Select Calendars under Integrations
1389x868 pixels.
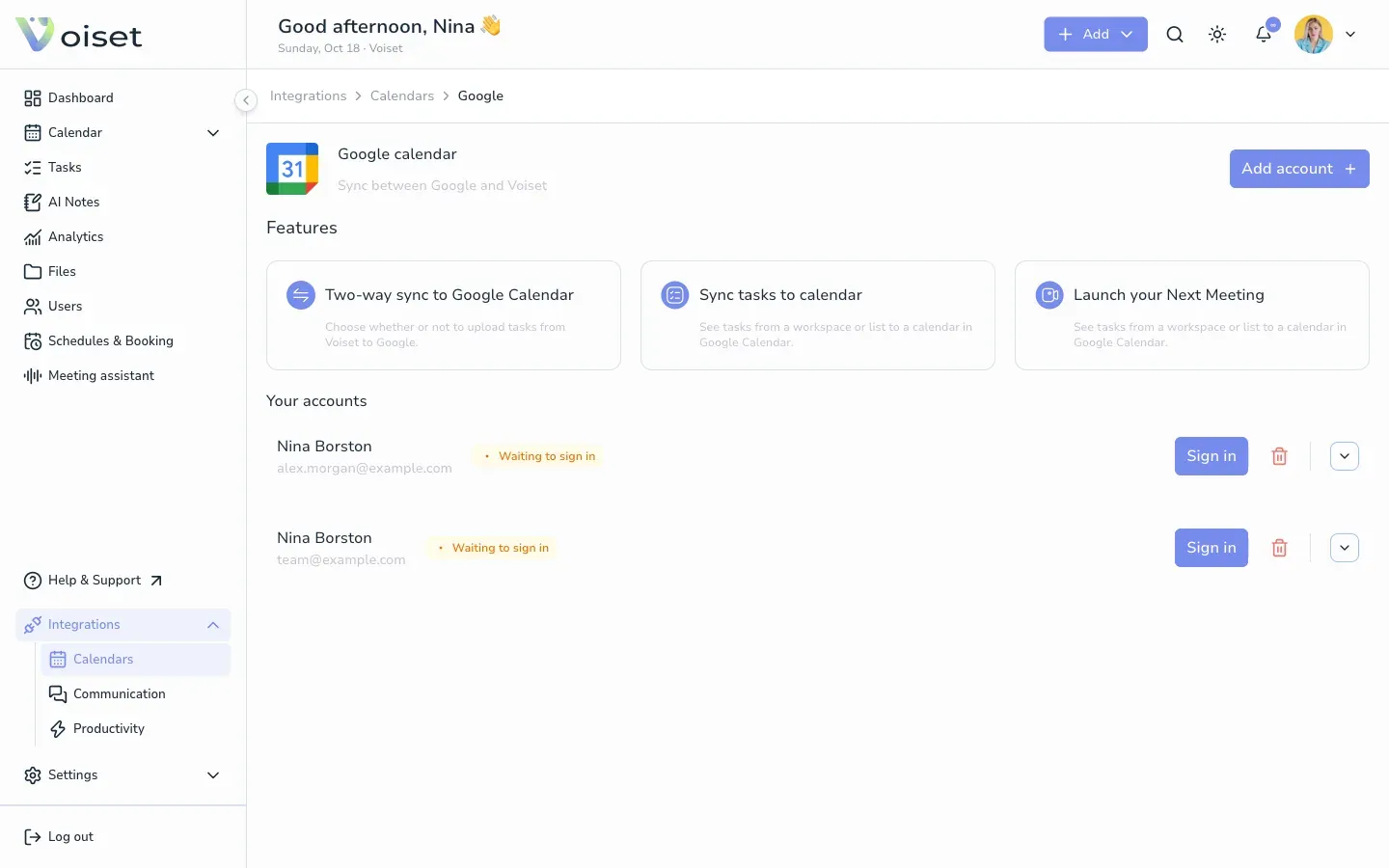coord(135,659)
